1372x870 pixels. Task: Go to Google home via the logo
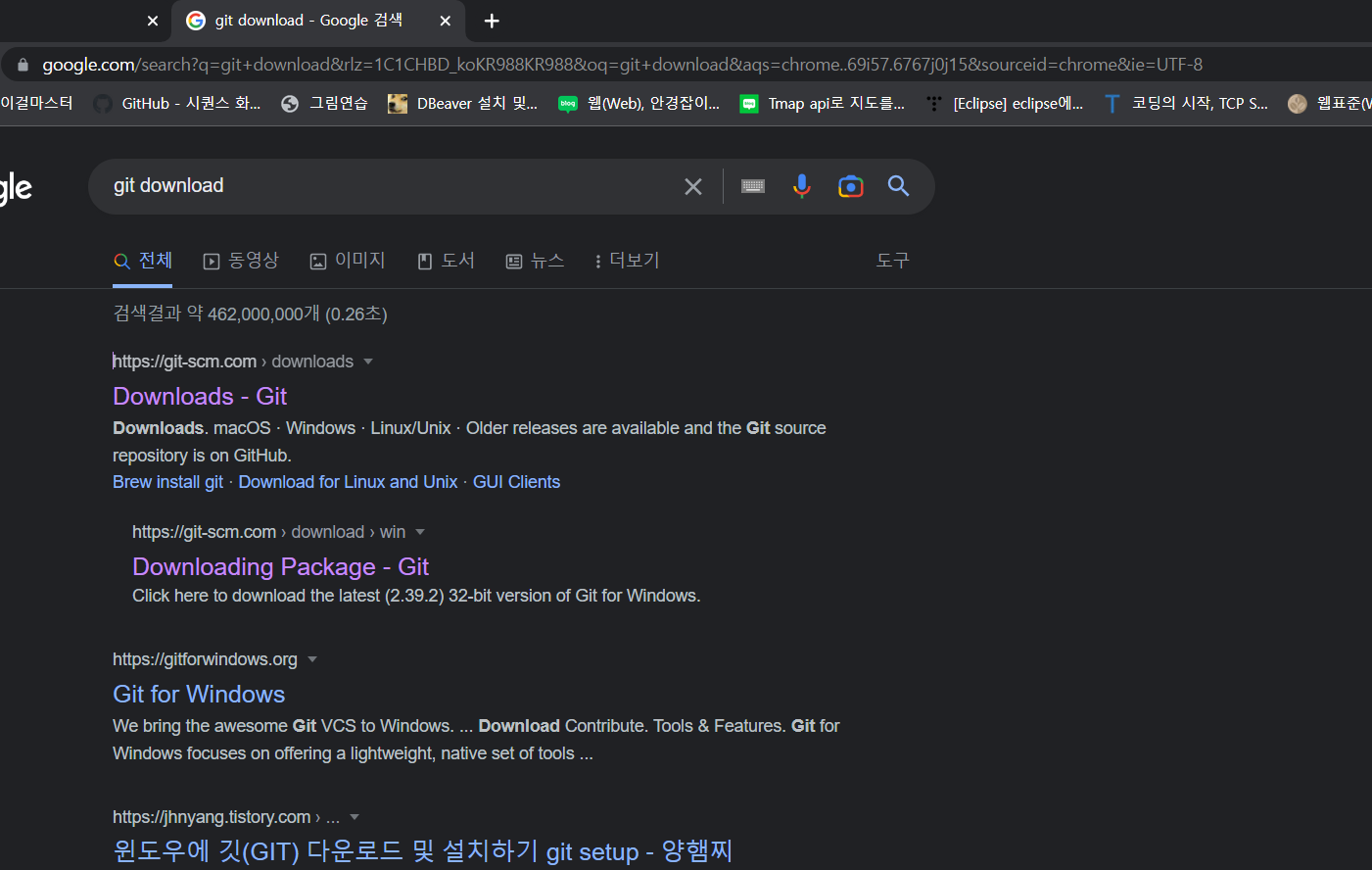16,187
